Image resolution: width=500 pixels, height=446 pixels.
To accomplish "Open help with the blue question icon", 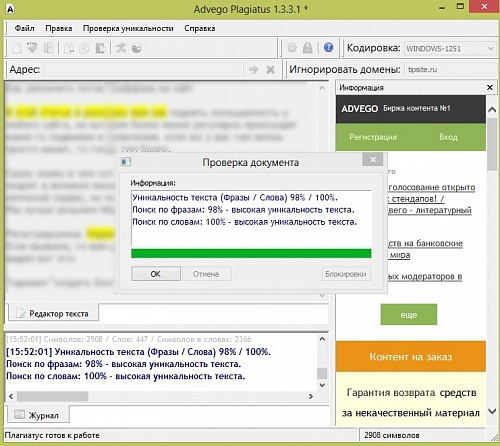I will tap(328, 47).
